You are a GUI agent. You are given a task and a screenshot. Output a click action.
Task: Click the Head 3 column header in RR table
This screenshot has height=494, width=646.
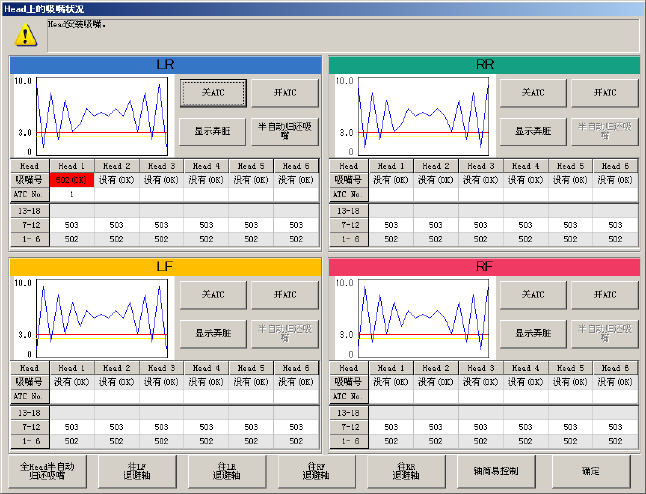(x=482, y=166)
